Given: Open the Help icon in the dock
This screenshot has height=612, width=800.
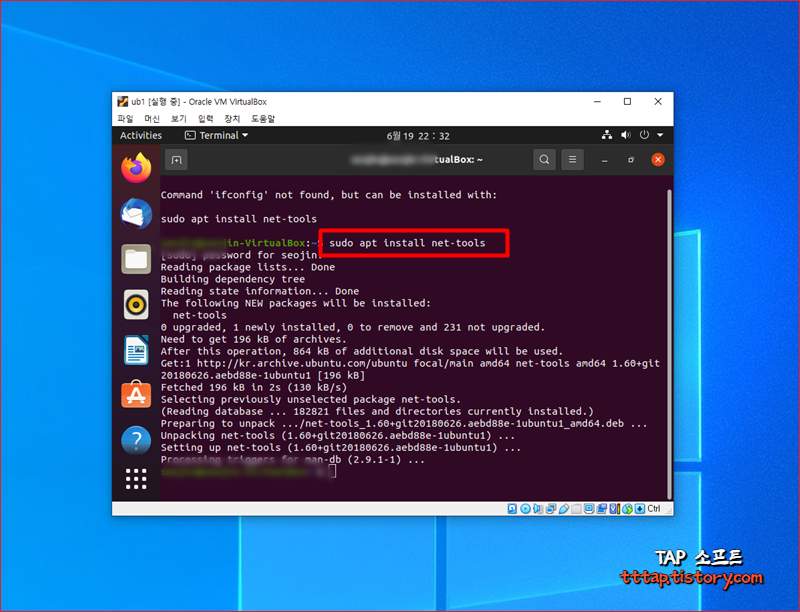Looking at the screenshot, I should 136,440.
